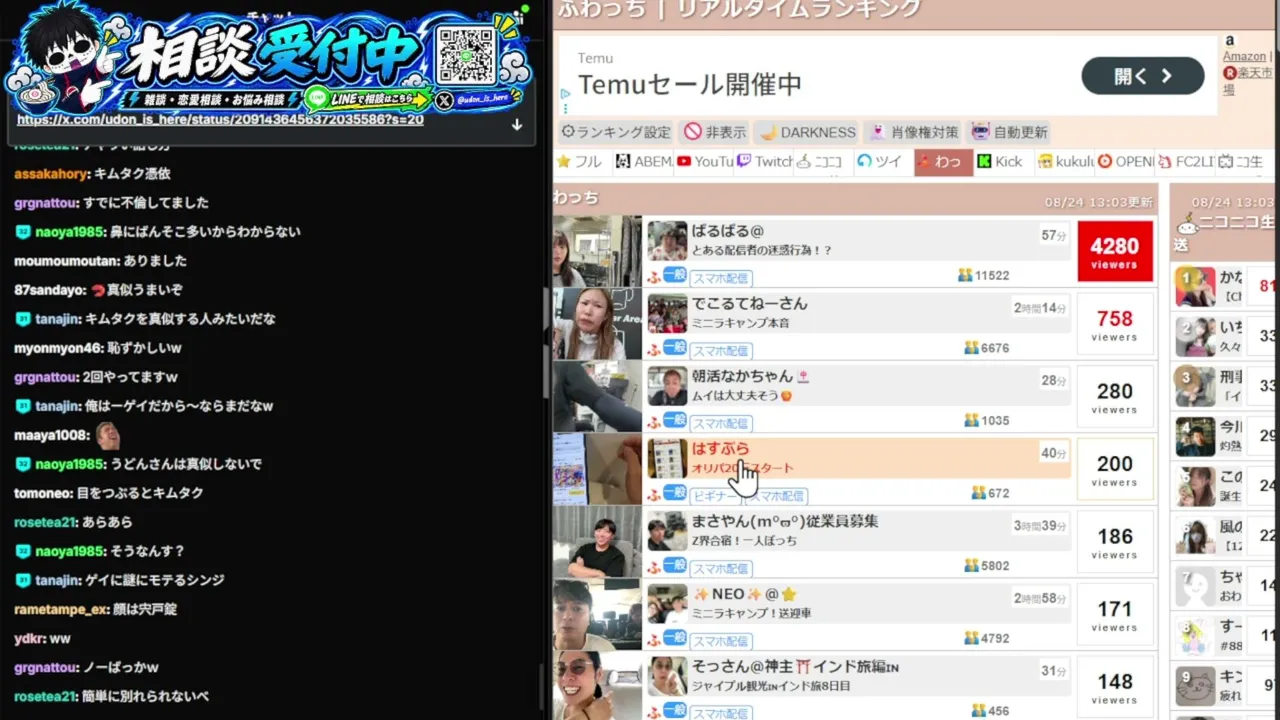The width and height of the screenshot is (1280, 720).
Task: Open そっさん@神主 インド旅編 channel name
Action: [795, 666]
